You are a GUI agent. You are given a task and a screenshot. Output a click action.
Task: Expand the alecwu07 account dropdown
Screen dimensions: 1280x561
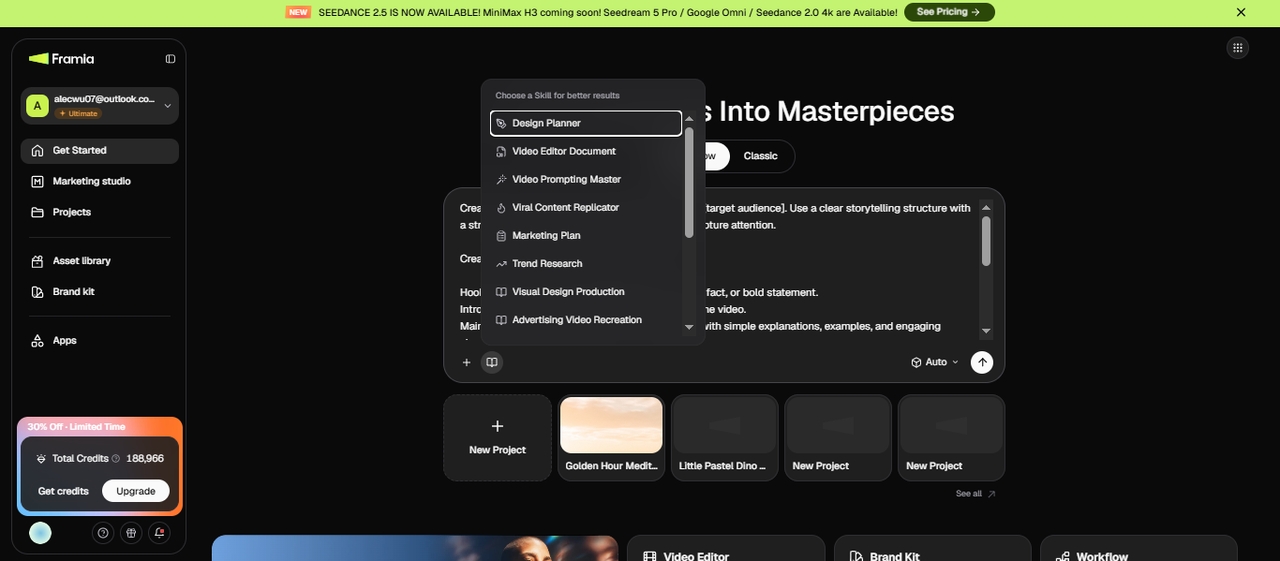168,106
